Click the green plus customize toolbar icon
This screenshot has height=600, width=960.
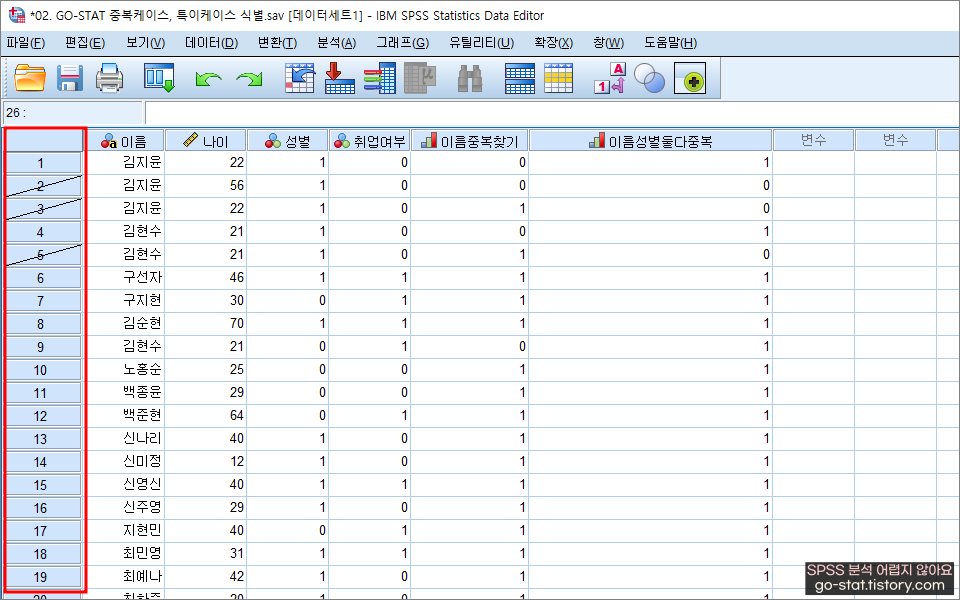[x=690, y=78]
